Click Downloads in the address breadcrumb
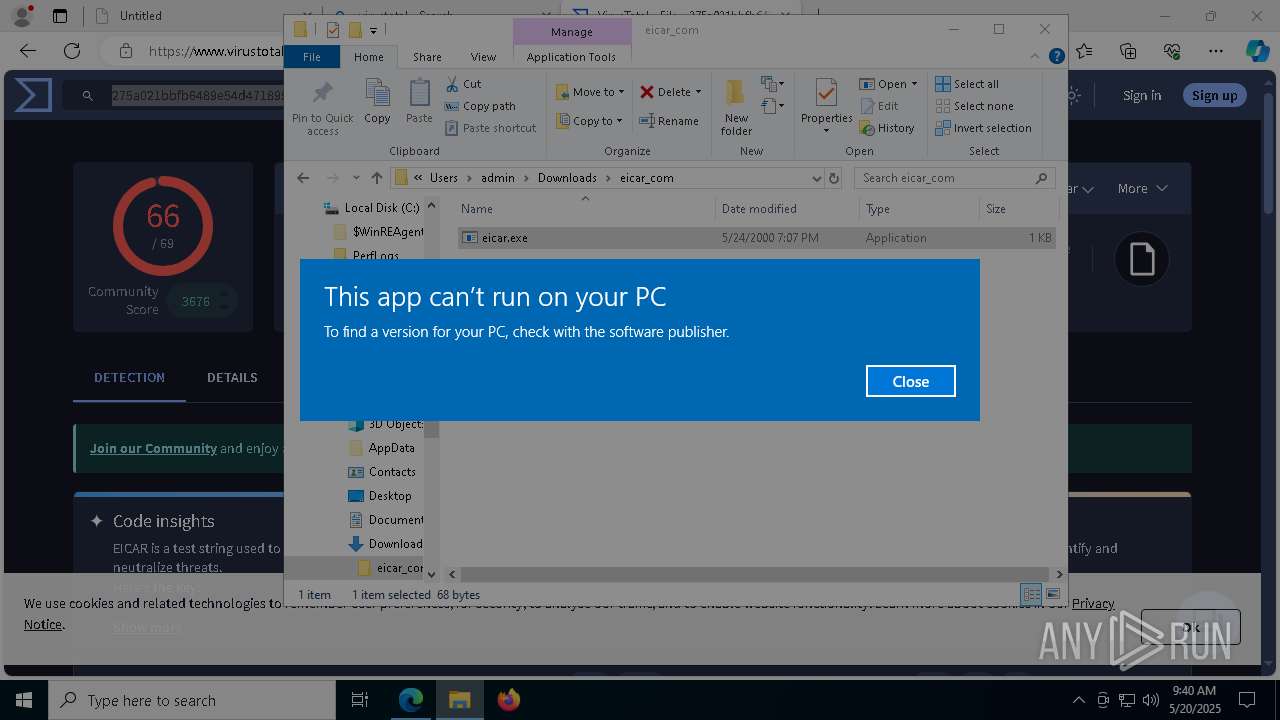Screen dimensions: 1280x720 point(567,178)
